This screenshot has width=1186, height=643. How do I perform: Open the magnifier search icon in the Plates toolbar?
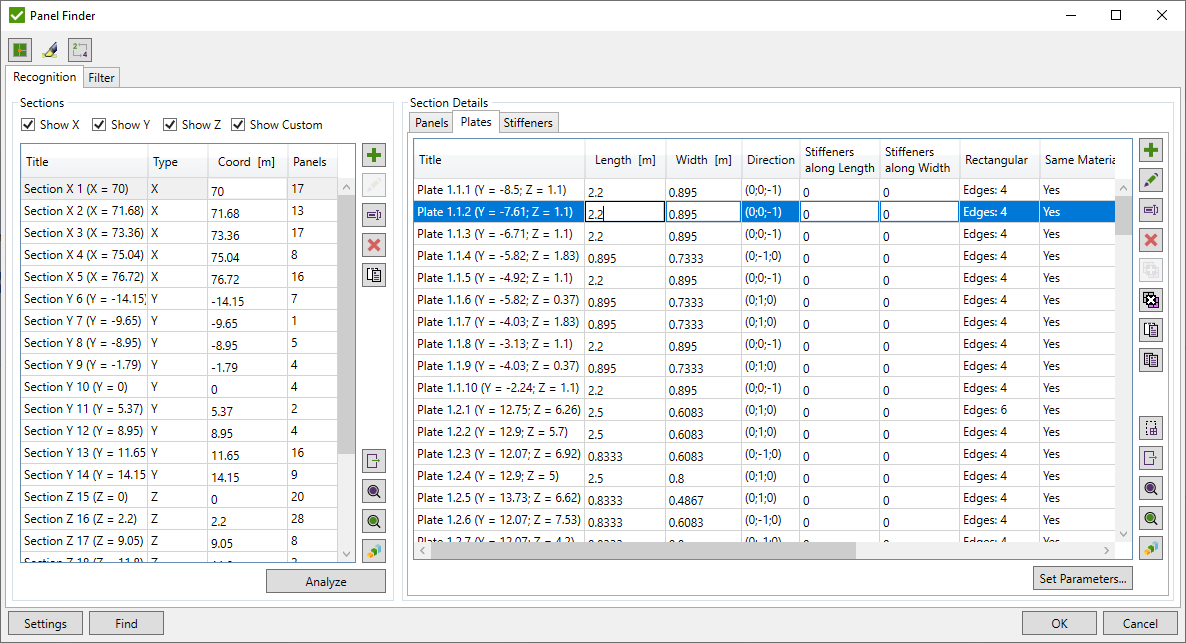(x=1151, y=488)
